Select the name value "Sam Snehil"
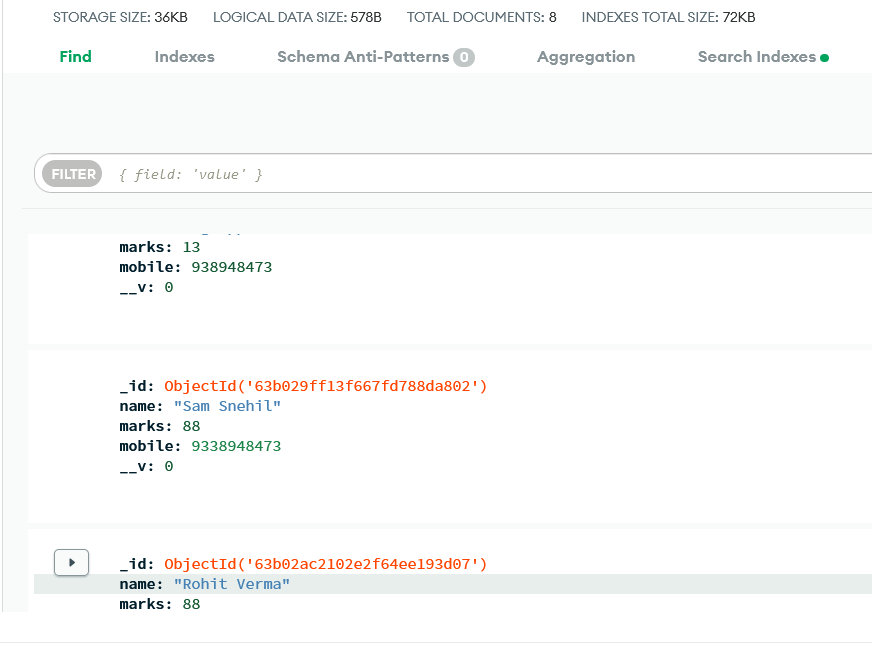This screenshot has height=646, width=872. 227,406
